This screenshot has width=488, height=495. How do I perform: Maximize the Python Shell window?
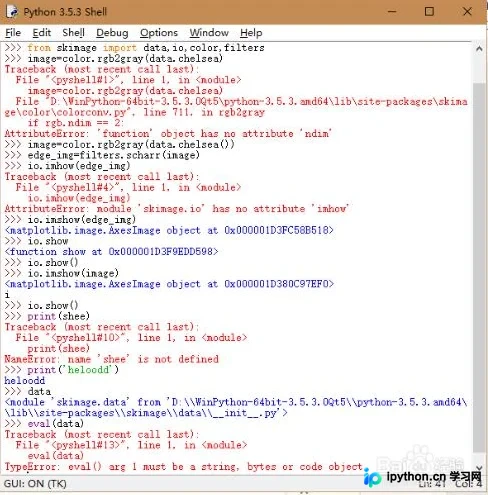pos(429,12)
